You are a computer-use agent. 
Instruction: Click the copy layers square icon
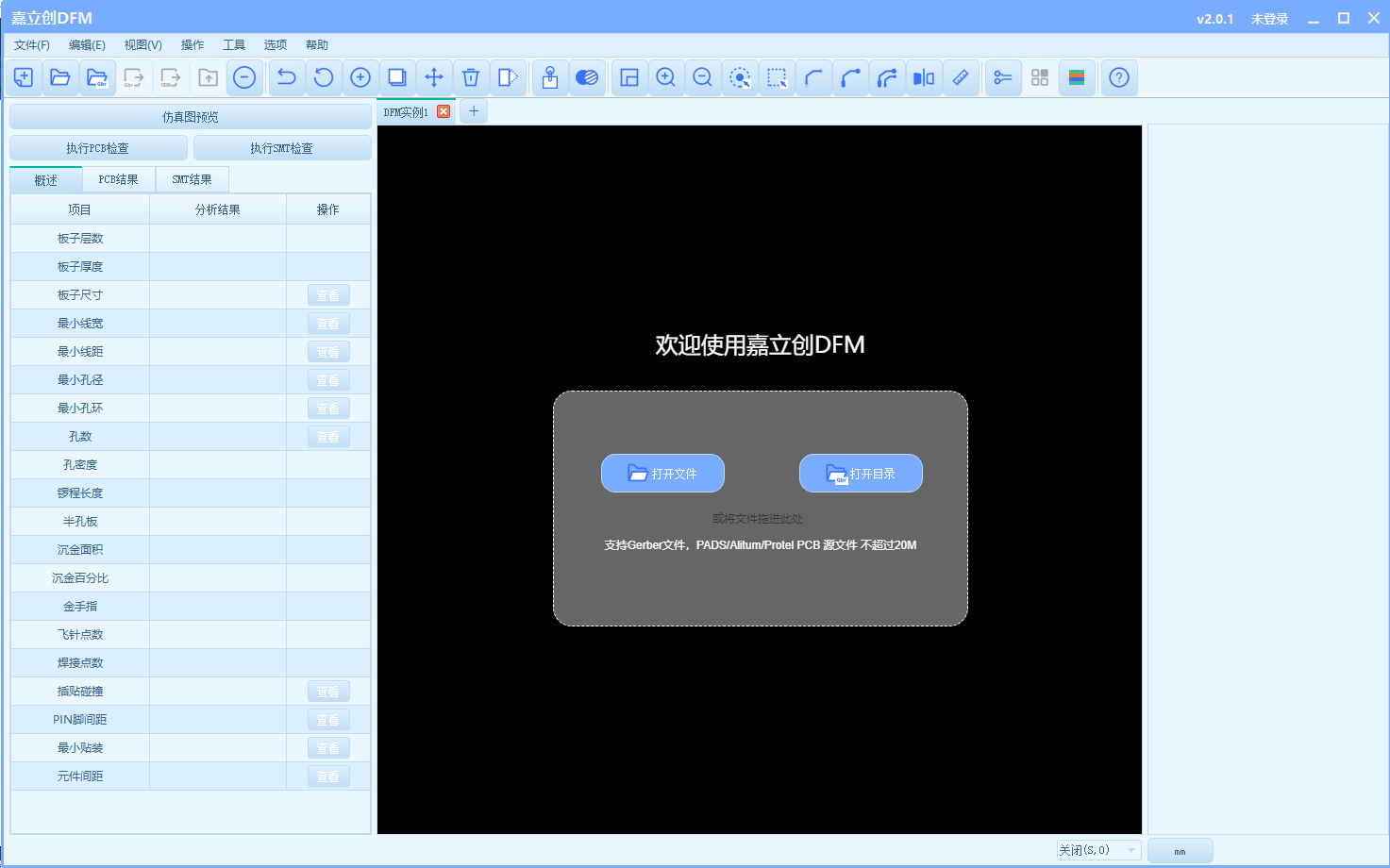[x=397, y=77]
